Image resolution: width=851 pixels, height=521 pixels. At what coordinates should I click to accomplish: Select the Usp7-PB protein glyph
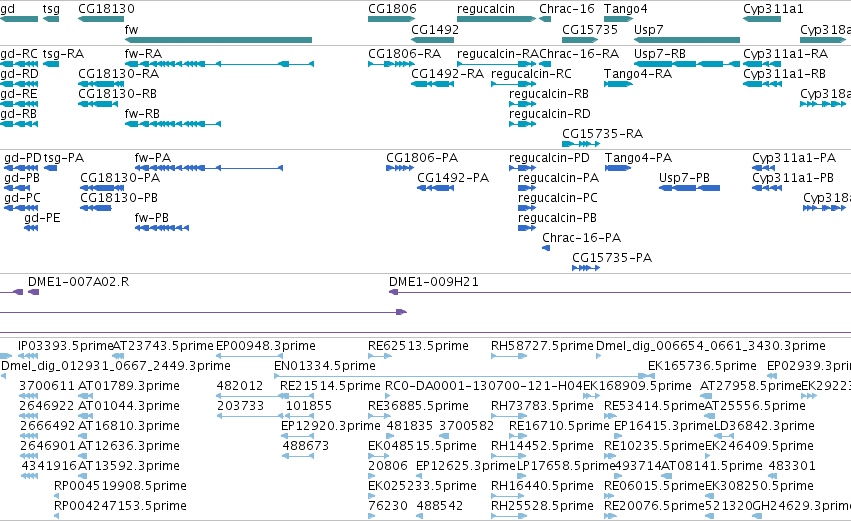pos(689,188)
